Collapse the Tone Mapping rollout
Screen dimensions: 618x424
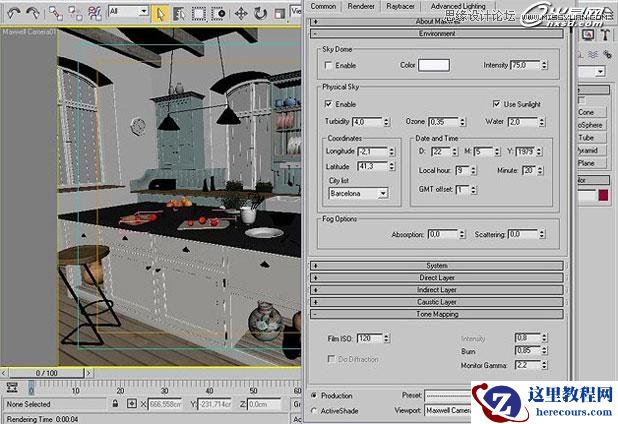click(437, 314)
